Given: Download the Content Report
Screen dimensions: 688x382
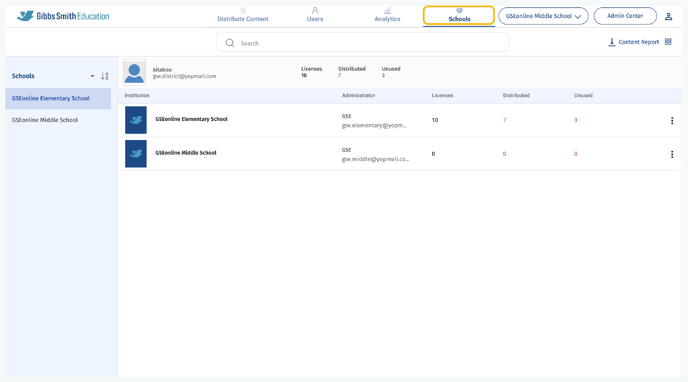Looking at the screenshot, I should click(x=634, y=42).
